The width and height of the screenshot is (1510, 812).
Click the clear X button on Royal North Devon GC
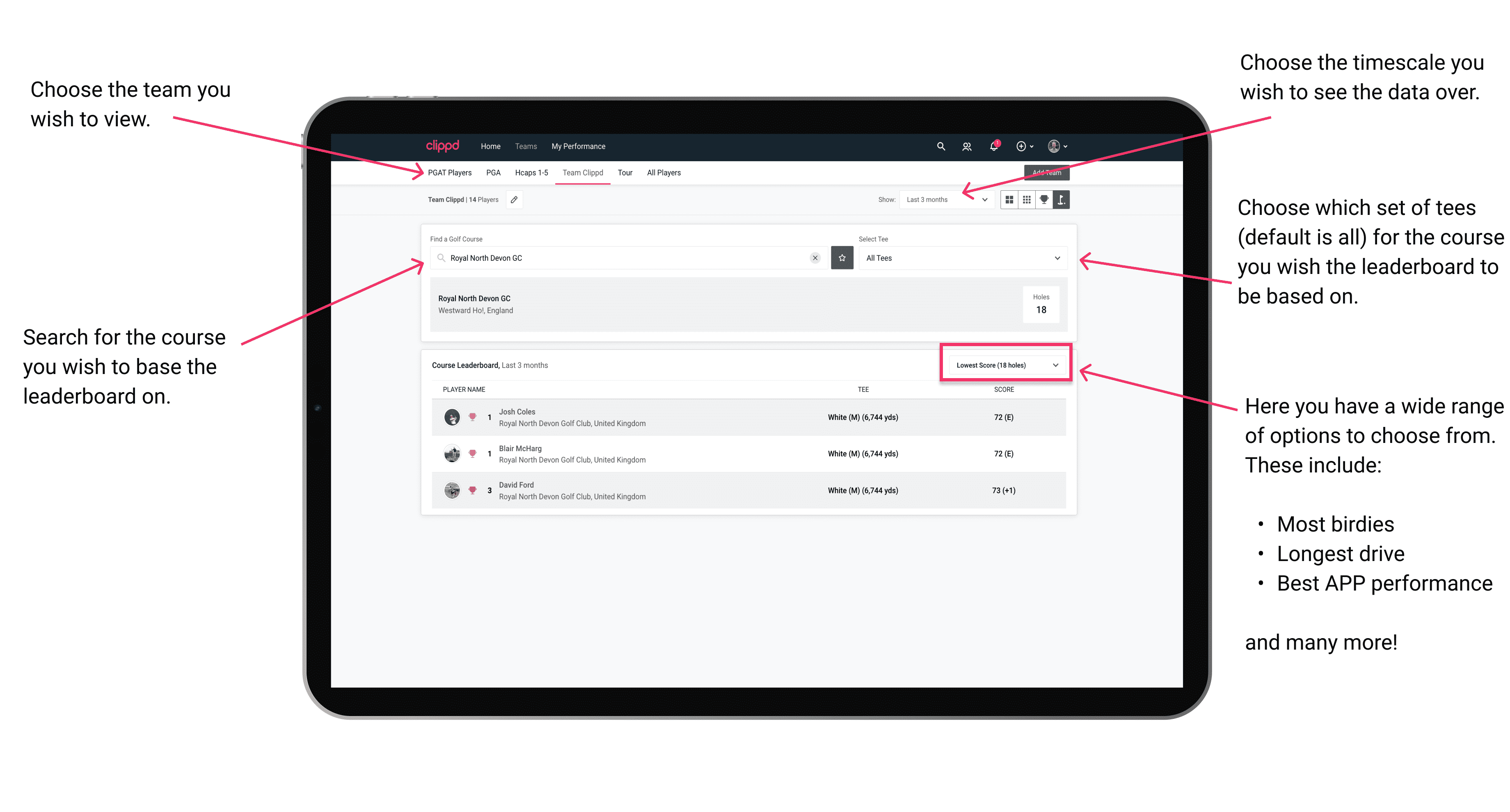814,258
